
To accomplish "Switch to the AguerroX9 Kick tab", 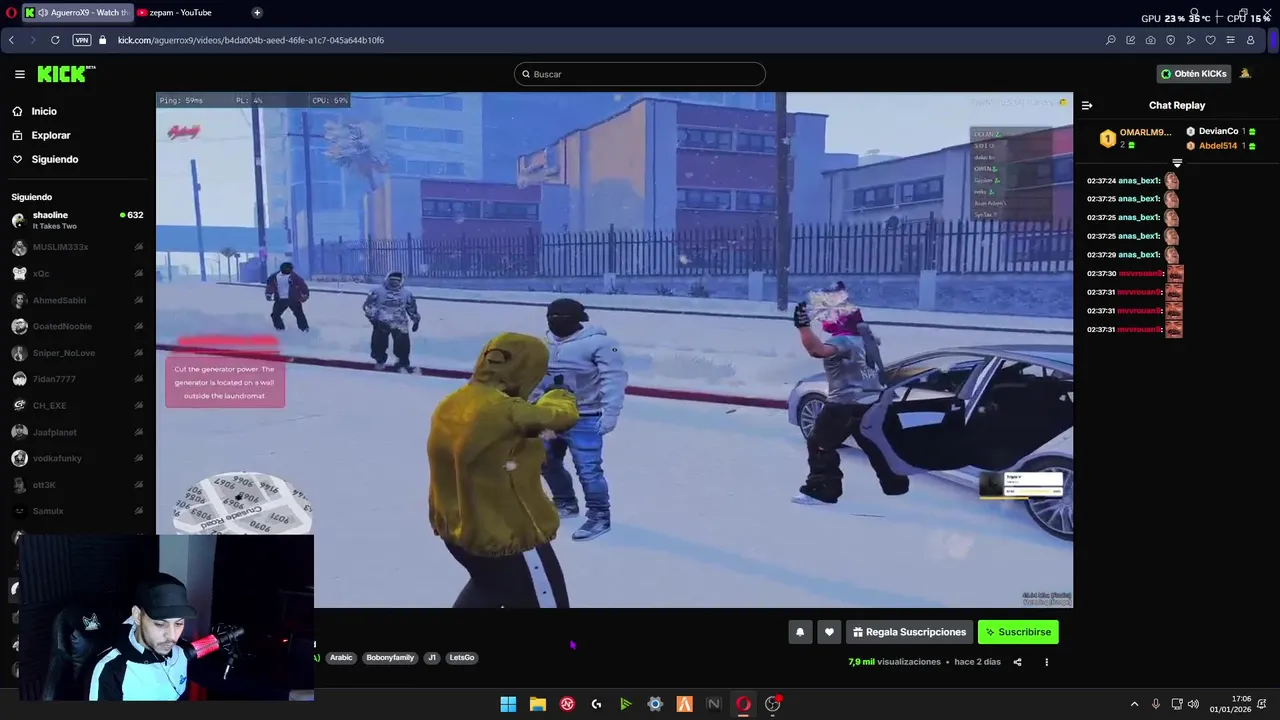I will [x=77, y=13].
